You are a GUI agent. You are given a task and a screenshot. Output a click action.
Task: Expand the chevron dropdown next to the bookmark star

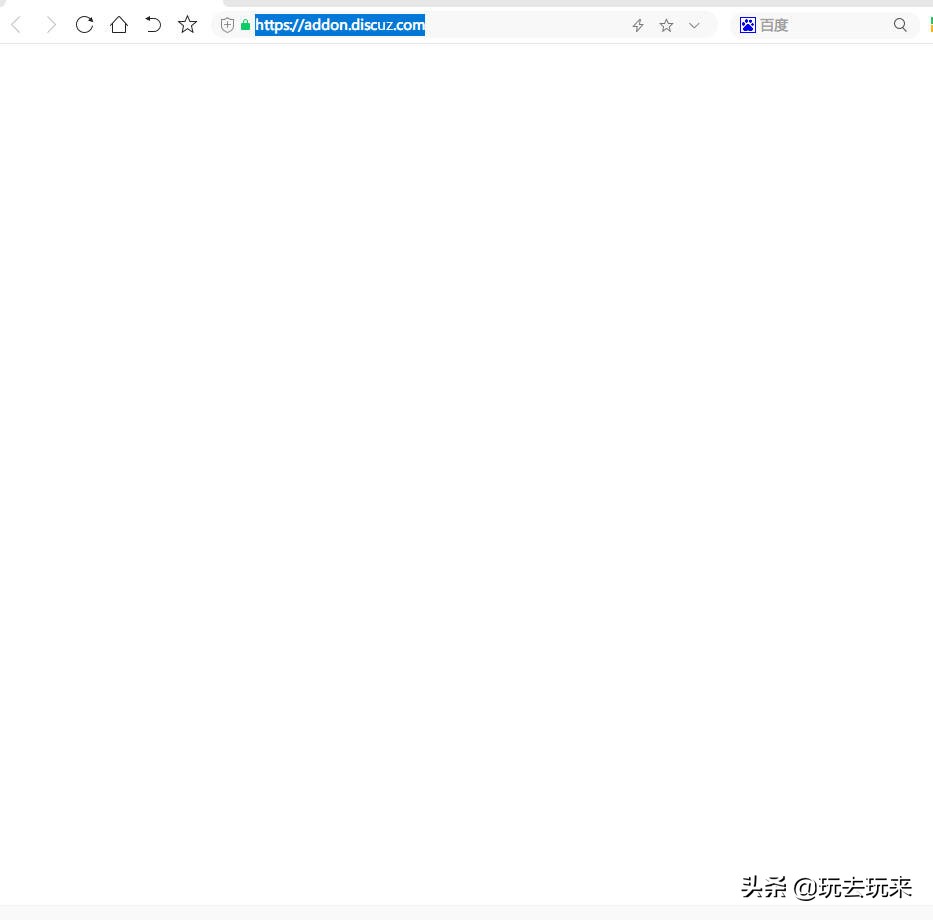[694, 25]
